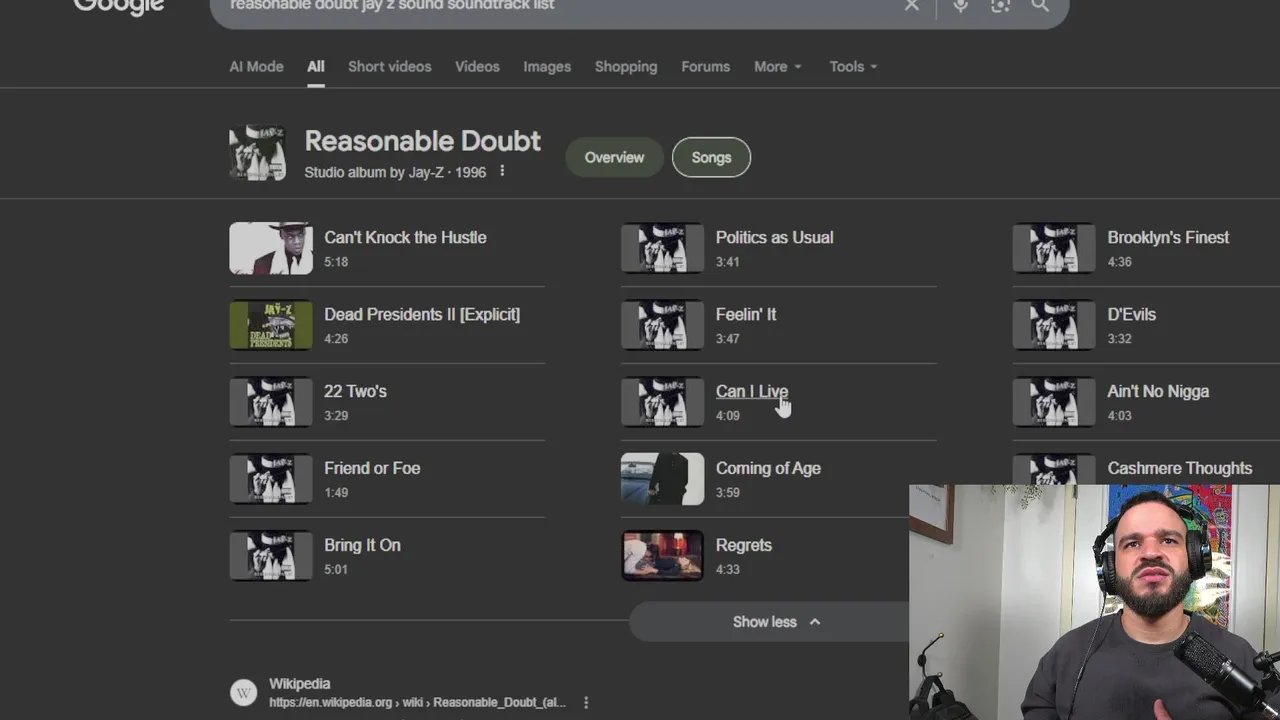This screenshot has height=720, width=1280.
Task: Open the Google logo homepage
Action: click(x=118, y=6)
